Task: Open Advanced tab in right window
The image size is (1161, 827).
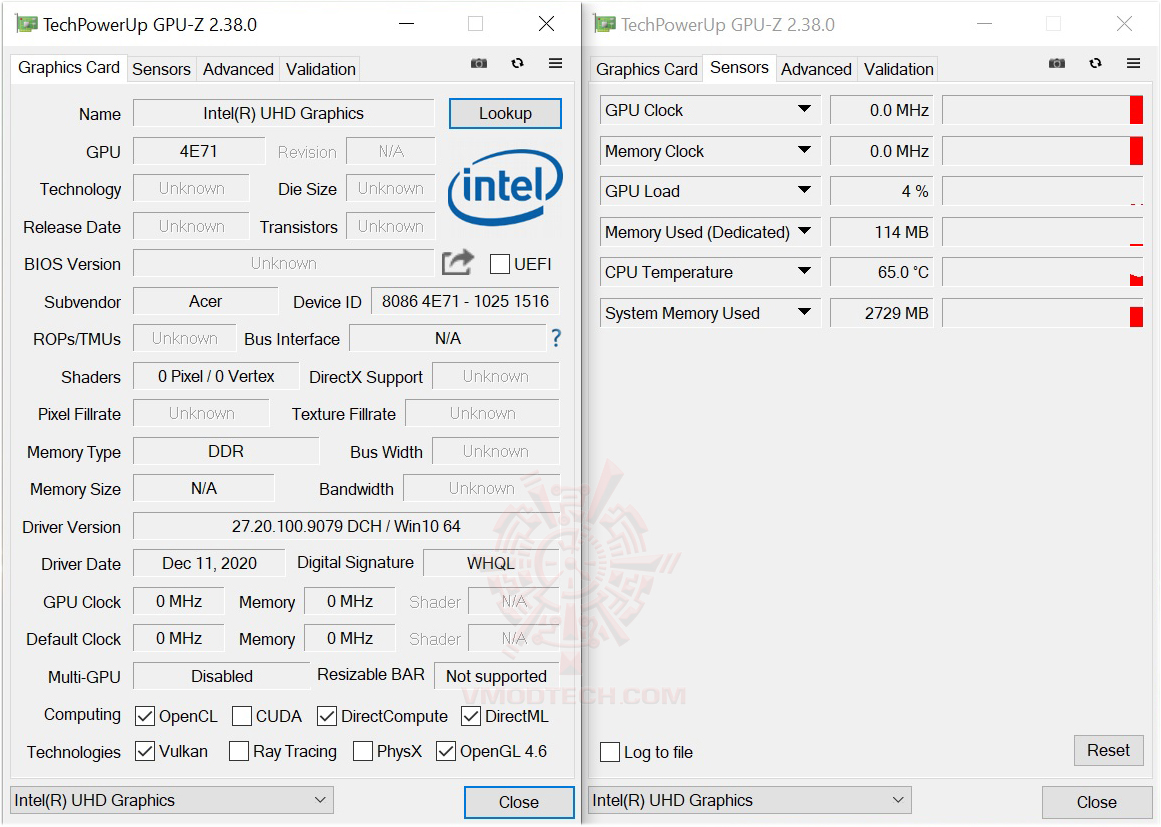Action: coord(816,69)
